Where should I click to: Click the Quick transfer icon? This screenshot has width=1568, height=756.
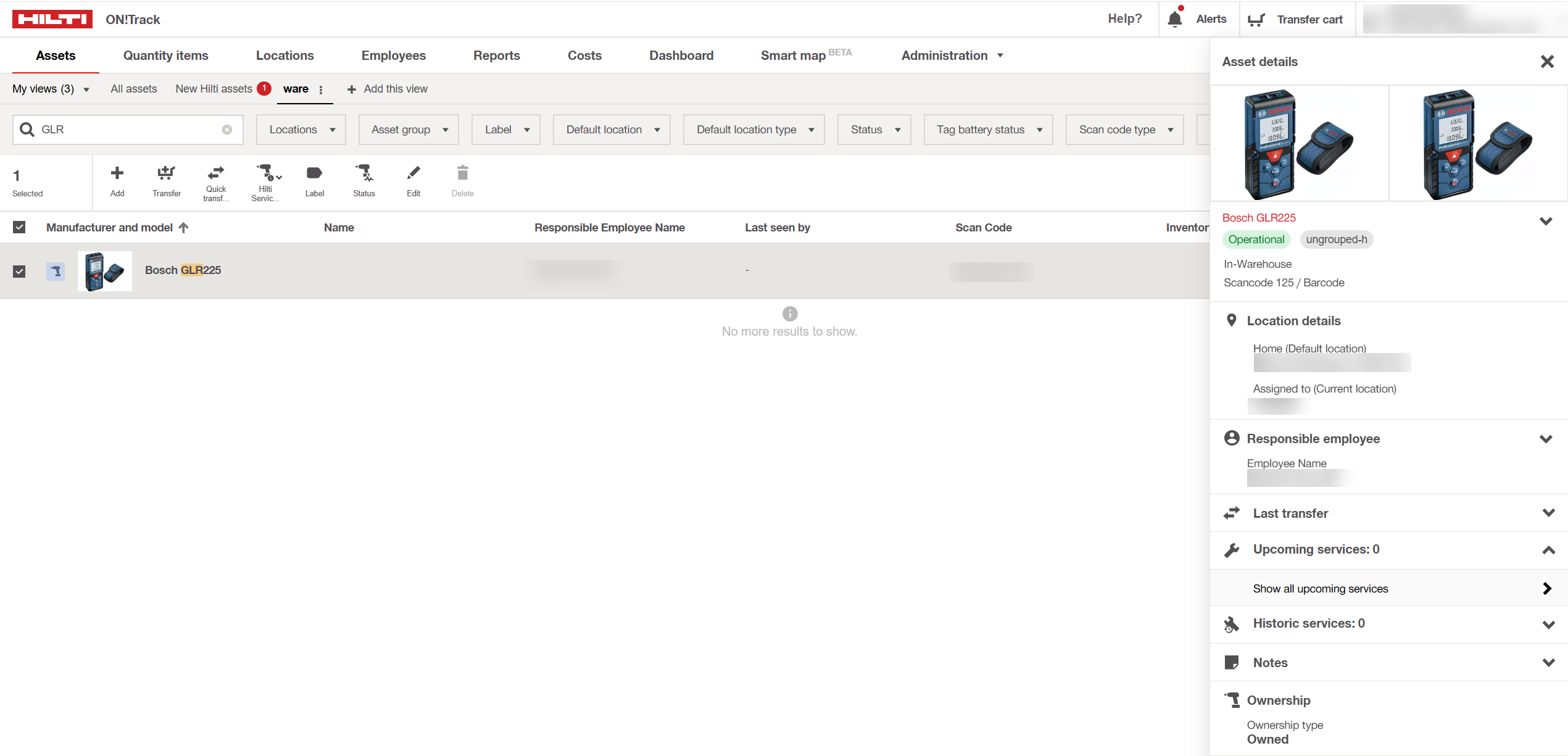[x=215, y=173]
